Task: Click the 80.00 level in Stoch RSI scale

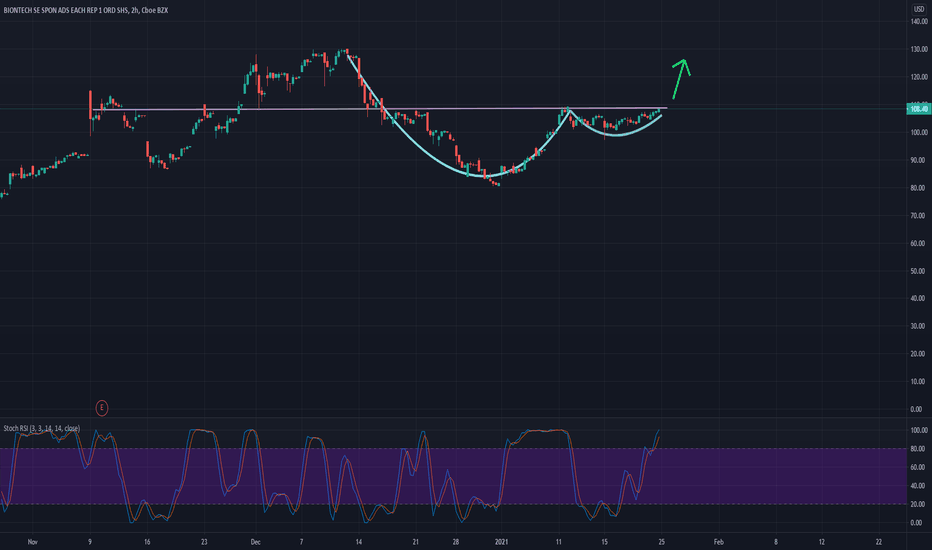Action: [x=918, y=449]
